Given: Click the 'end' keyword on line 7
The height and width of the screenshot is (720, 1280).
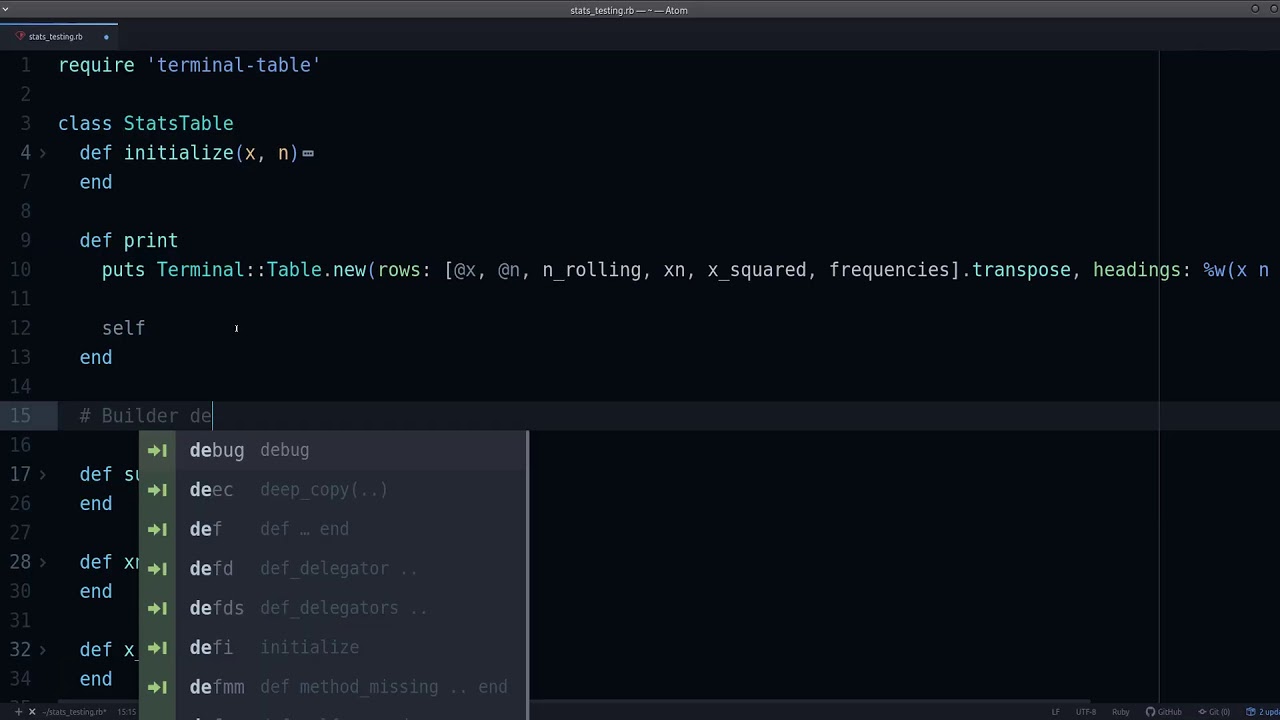Looking at the screenshot, I should coord(96,182).
